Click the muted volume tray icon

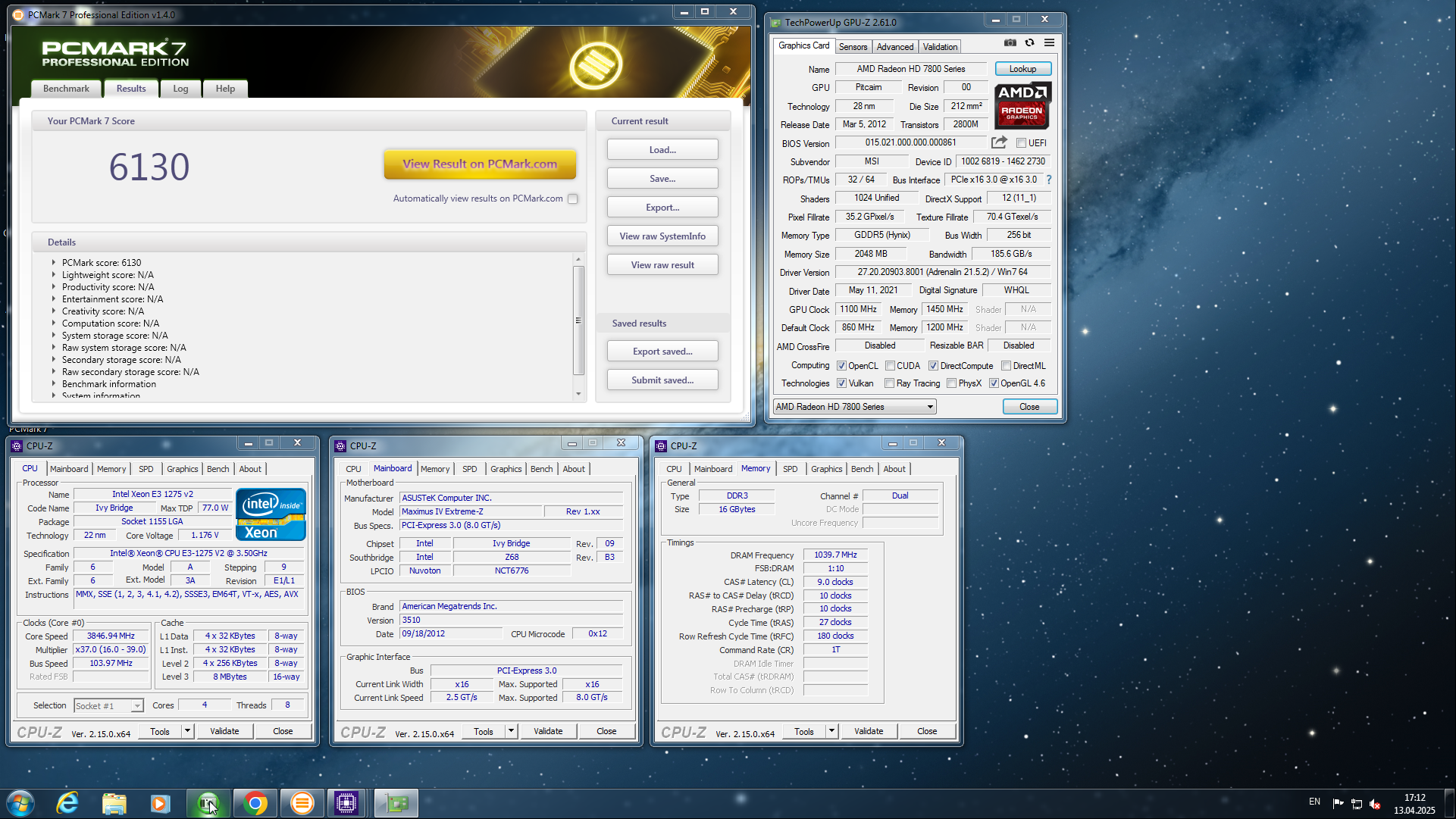tap(1375, 803)
